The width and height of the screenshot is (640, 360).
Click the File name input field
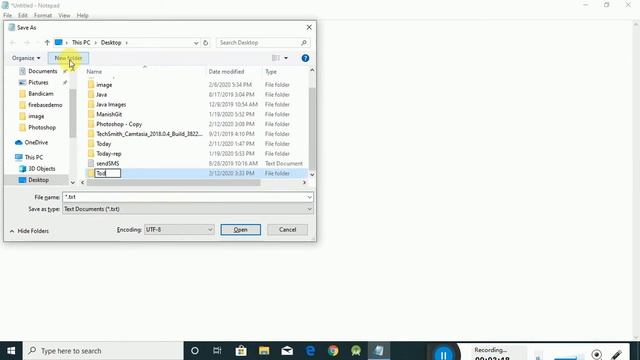(x=184, y=197)
